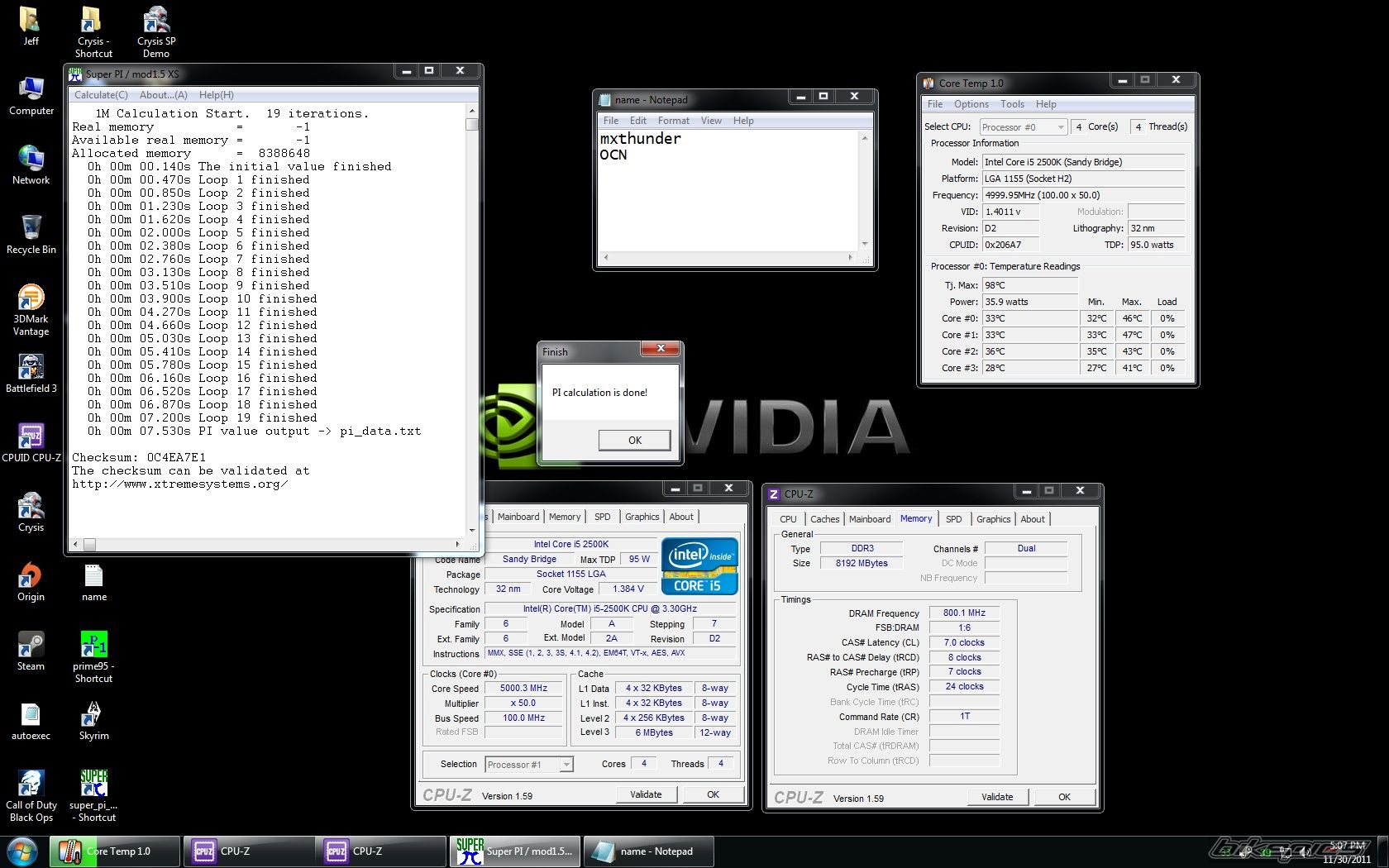Select Mainboard tab in the left CPU-Z window
This screenshot has width=1389, height=868.
click(x=518, y=517)
